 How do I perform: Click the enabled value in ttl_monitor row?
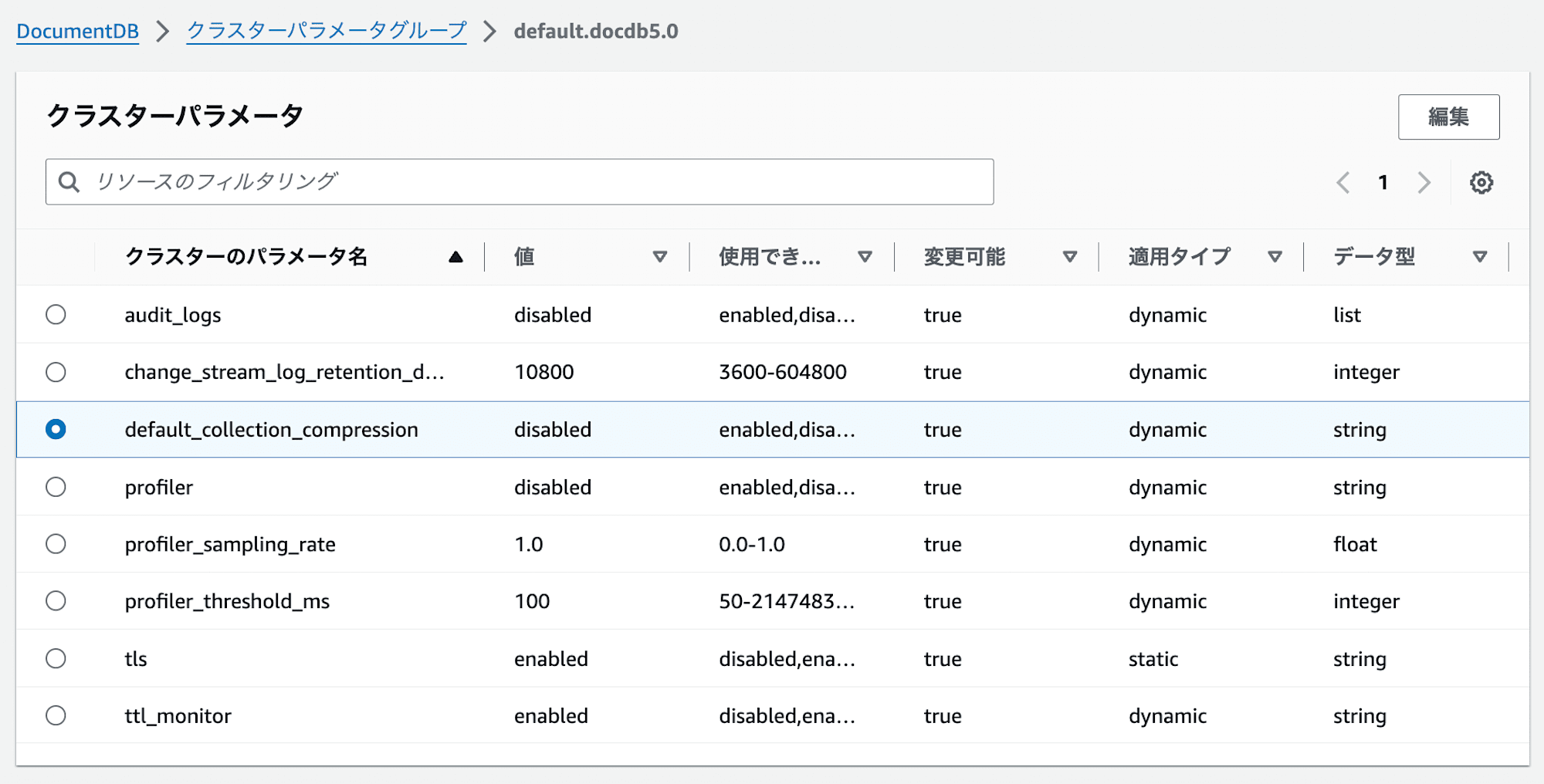click(551, 716)
